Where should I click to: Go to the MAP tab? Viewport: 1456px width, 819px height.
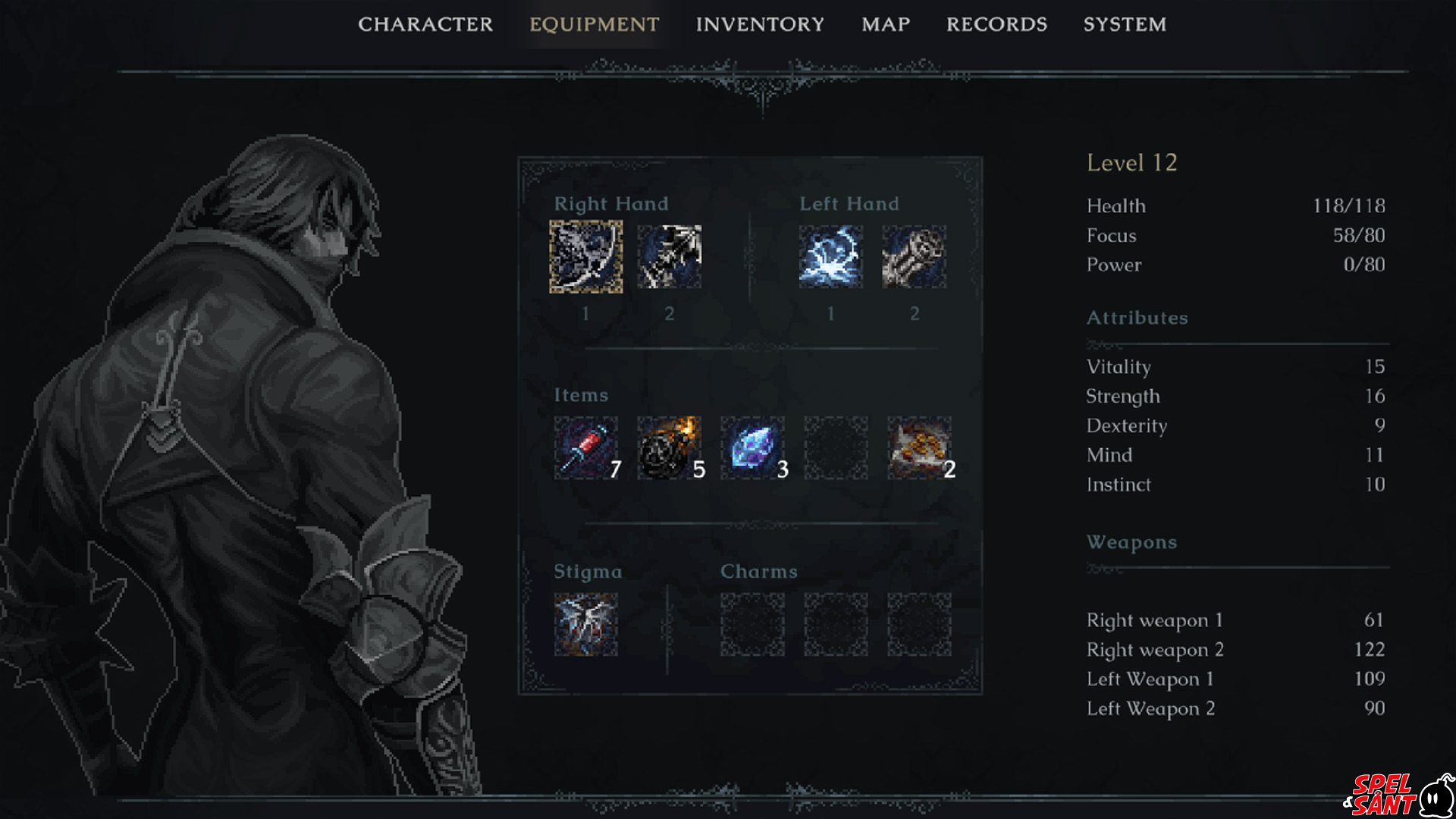coord(886,24)
